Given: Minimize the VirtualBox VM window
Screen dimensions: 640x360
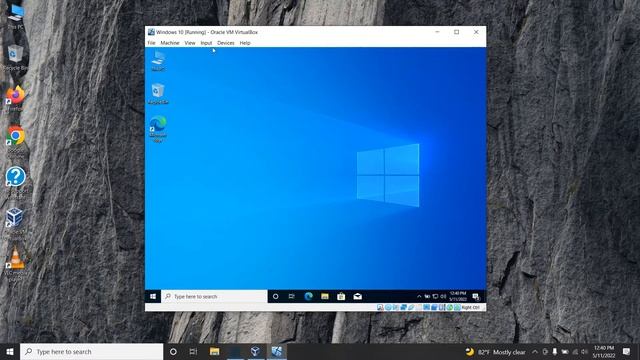Looking at the screenshot, I should coord(437,32).
